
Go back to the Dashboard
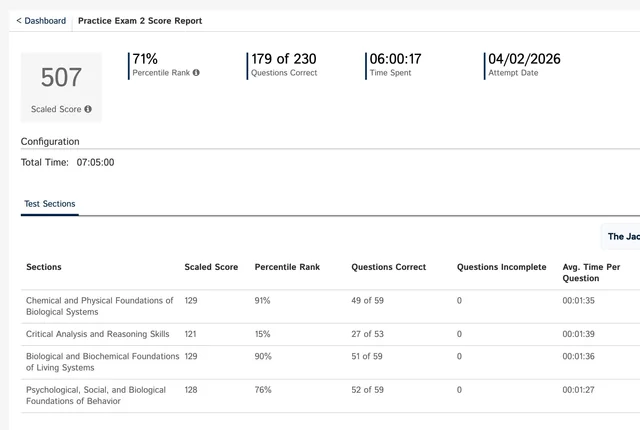pyautogui.click(x=41, y=20)
